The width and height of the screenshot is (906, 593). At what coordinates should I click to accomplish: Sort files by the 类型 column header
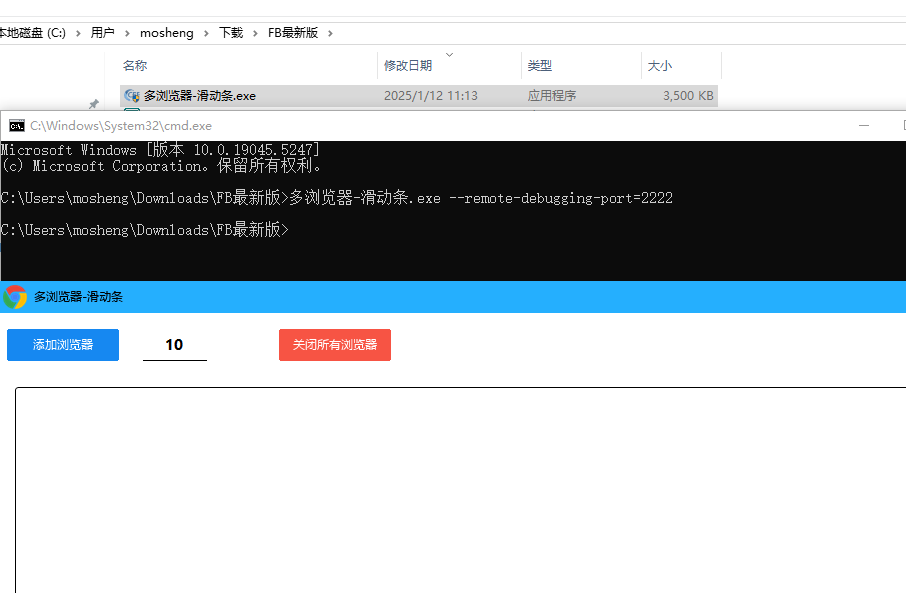pos(539,65)
